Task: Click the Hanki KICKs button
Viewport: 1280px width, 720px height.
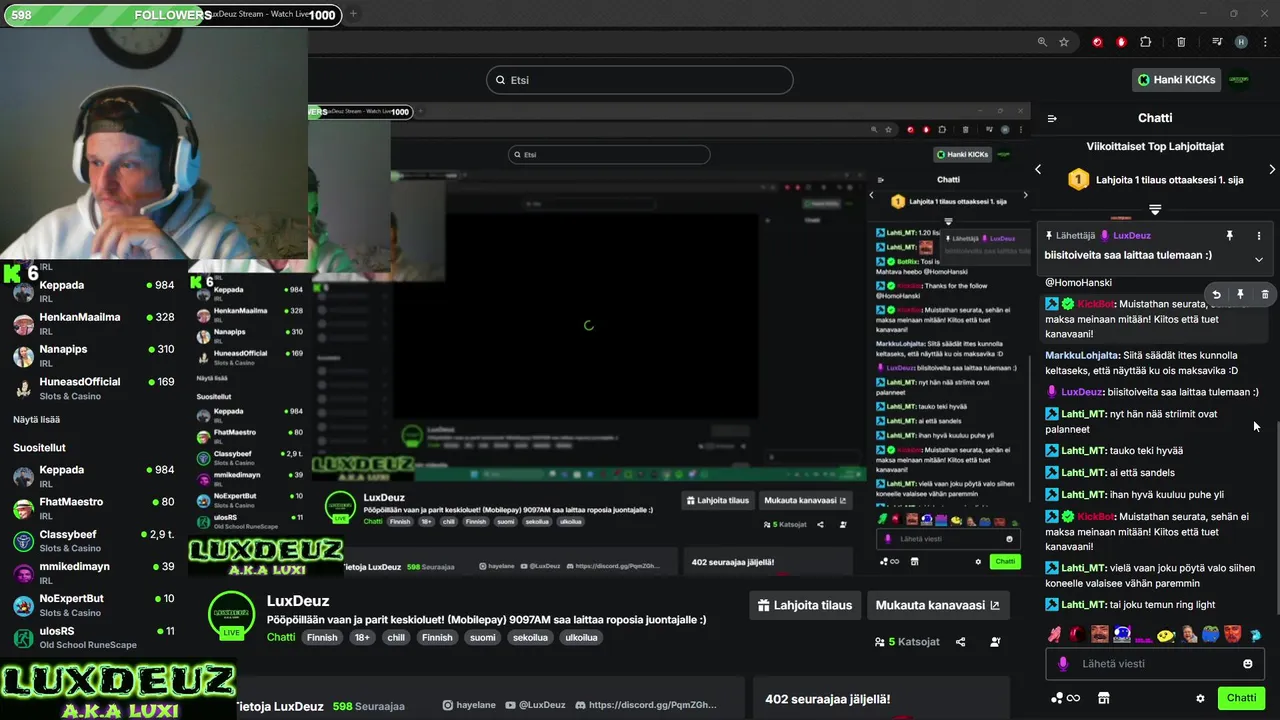Action: [1177, 79]
